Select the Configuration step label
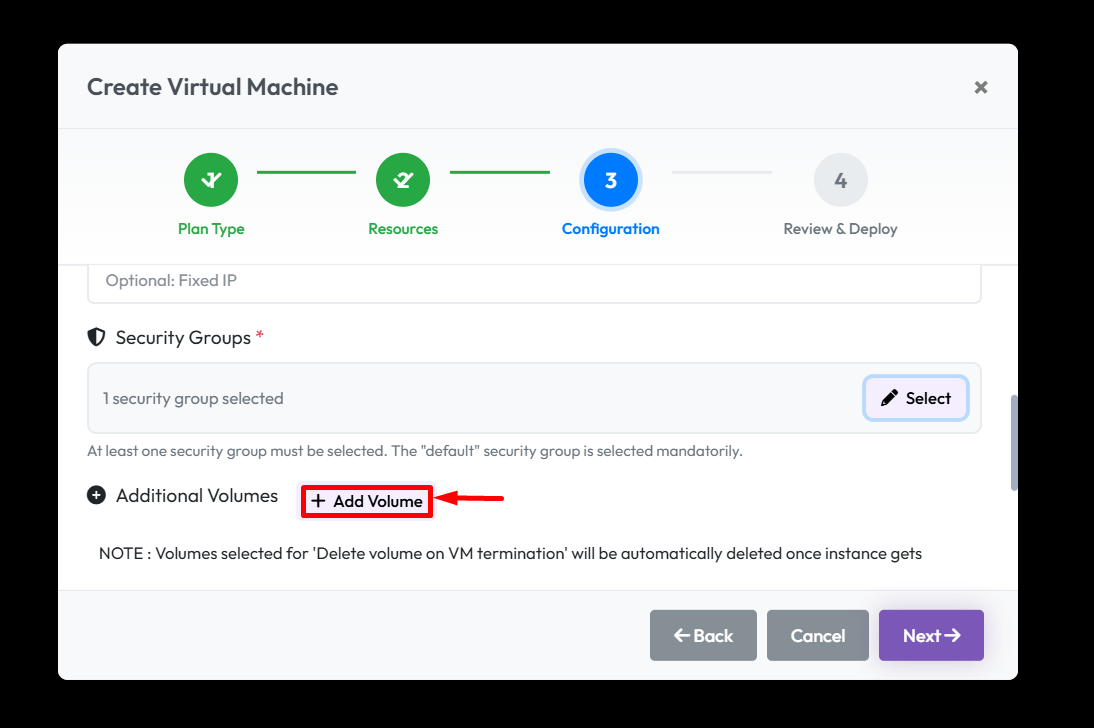This screenshot has width=1094, height=728. tap(611, 229)
